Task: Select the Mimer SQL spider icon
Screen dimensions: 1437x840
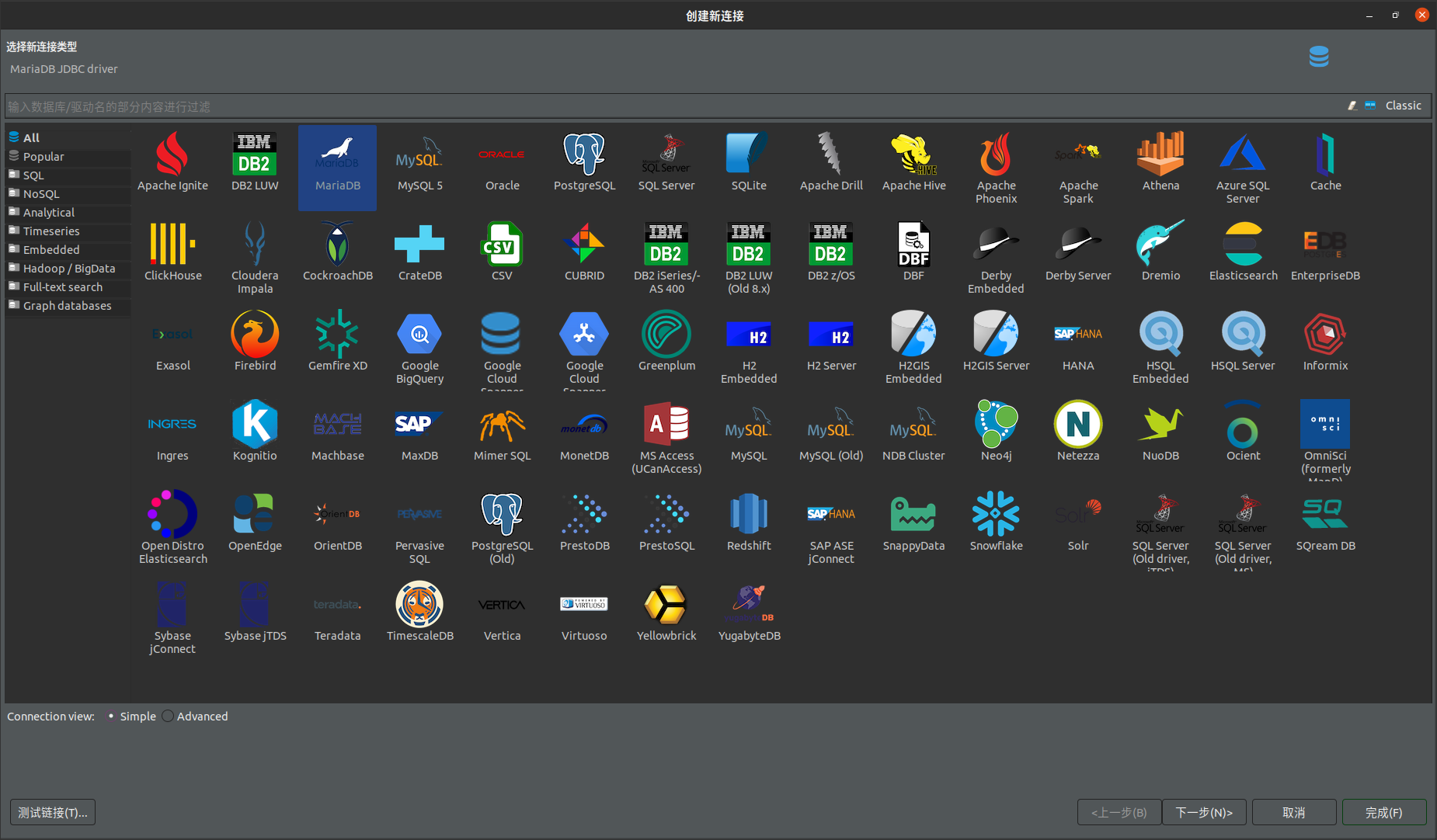Action: coord(502,425)
